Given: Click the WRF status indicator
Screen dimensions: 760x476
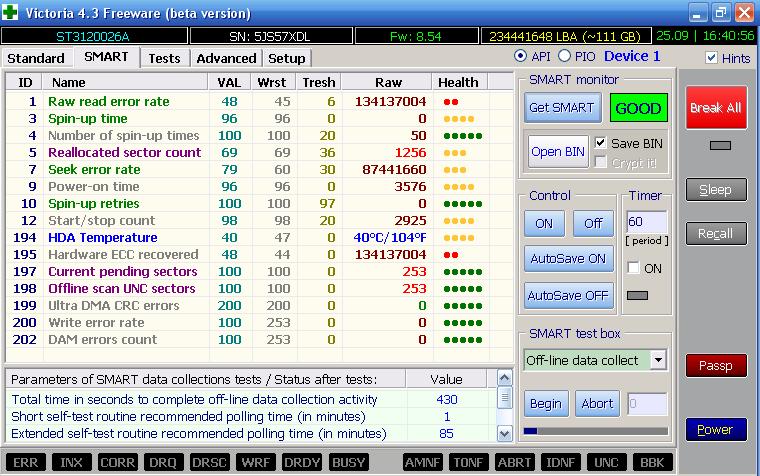Looking at the screenshot, I should tap(255, 462).
